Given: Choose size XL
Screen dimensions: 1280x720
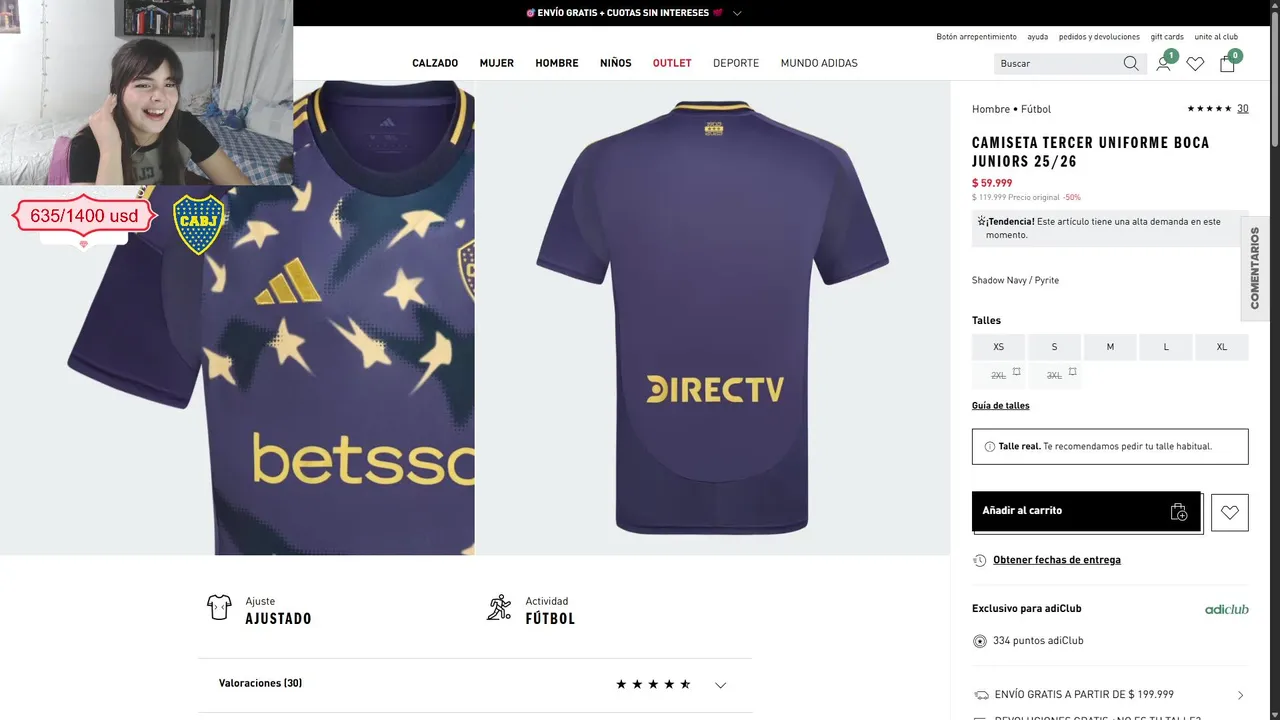Looking at the screenshot, I should click(x=1221, y=347).
